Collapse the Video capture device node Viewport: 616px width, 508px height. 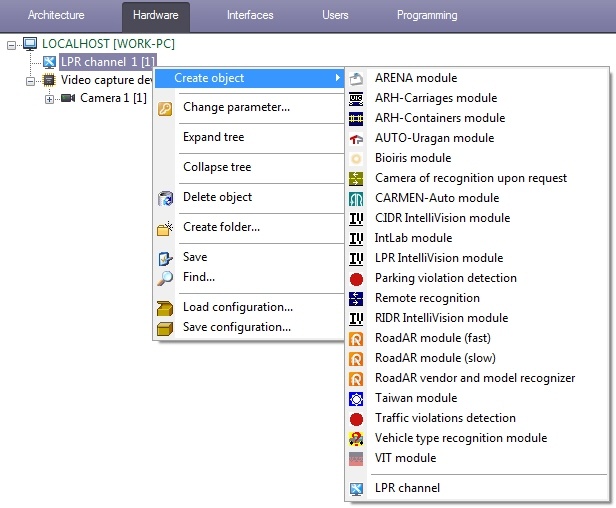click(31, 80)
